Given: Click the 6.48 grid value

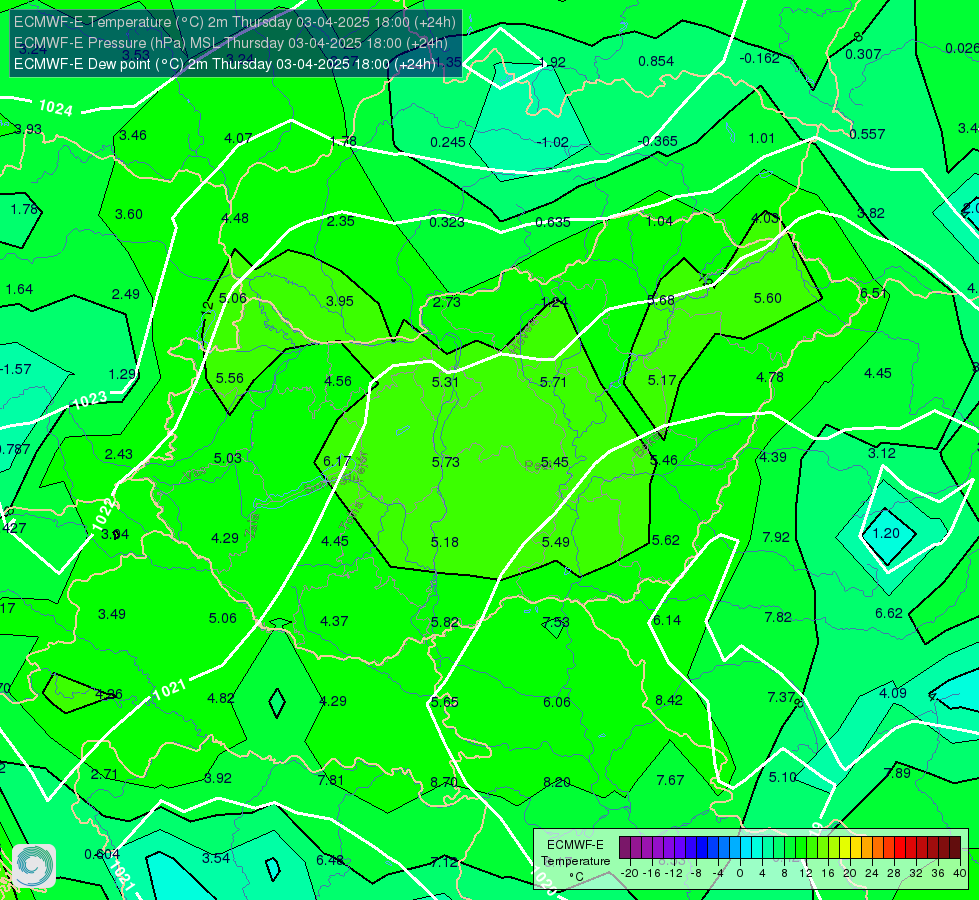Looking at the screenshot, I should tap(330, 861).
